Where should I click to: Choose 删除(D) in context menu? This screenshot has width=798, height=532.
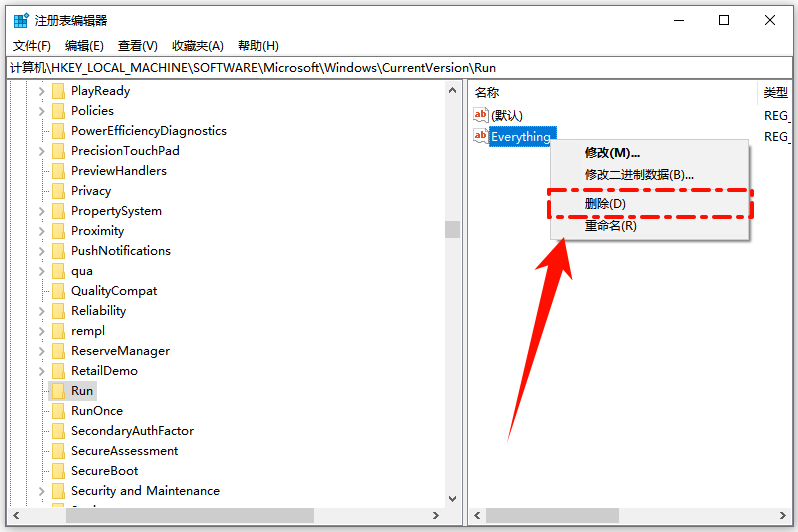pyautogui.click(x=649, y=204)
